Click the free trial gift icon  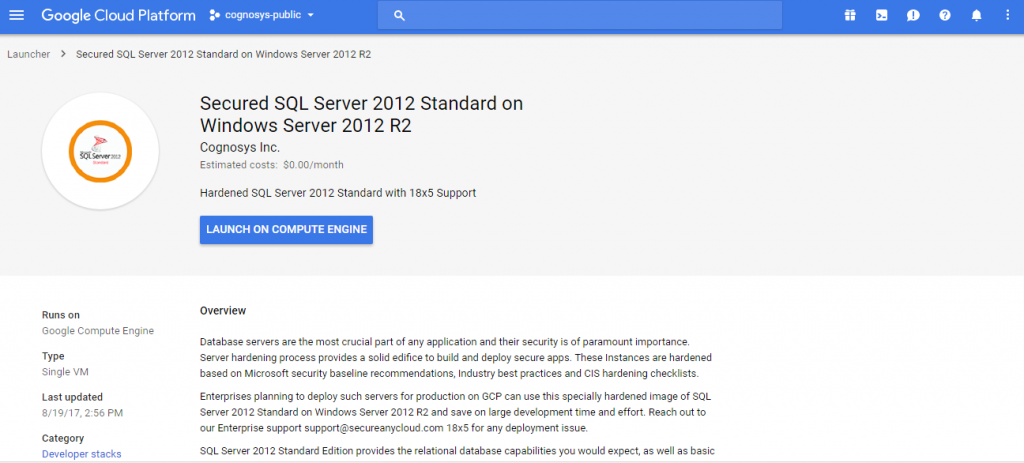(849, 15)
